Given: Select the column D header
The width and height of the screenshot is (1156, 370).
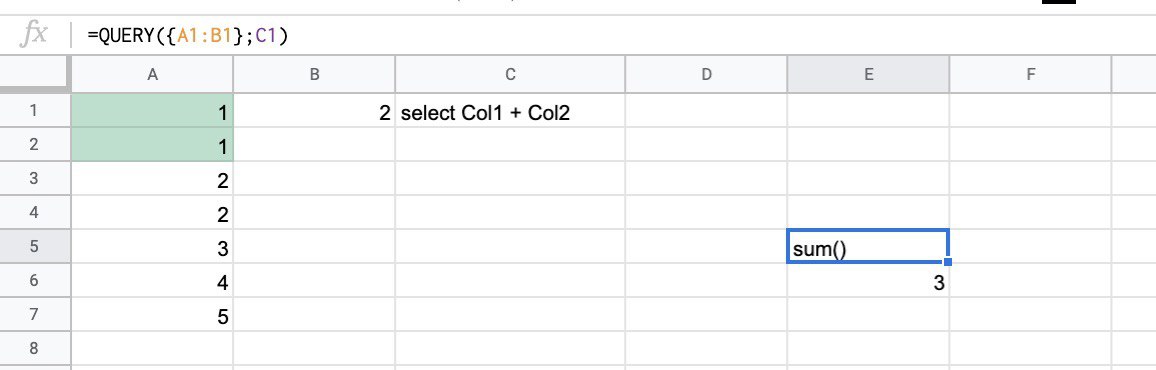Looking at the screenshot, I should tap(706, 74).
